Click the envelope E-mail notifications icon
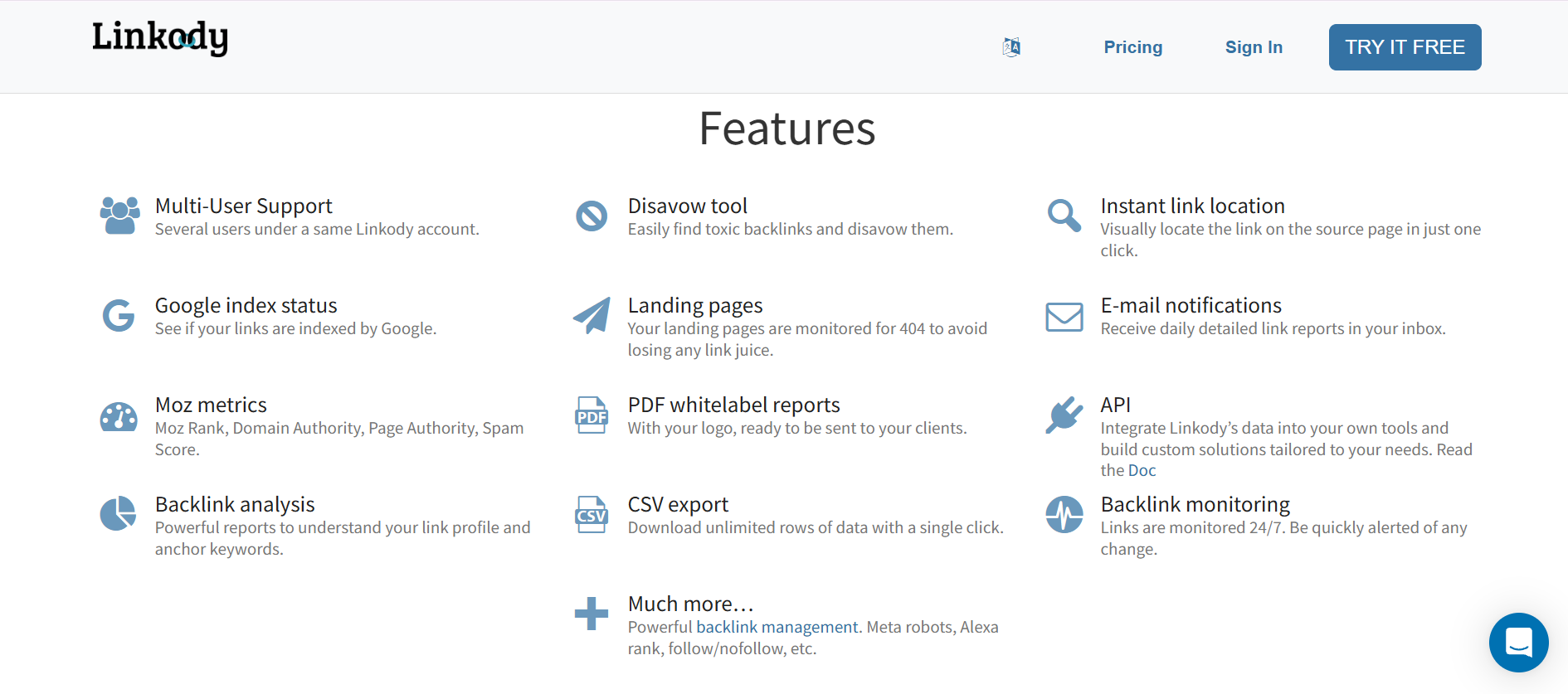This screenshot has height=694, width=1568. pyautogui.click(x=1064, y=317)
